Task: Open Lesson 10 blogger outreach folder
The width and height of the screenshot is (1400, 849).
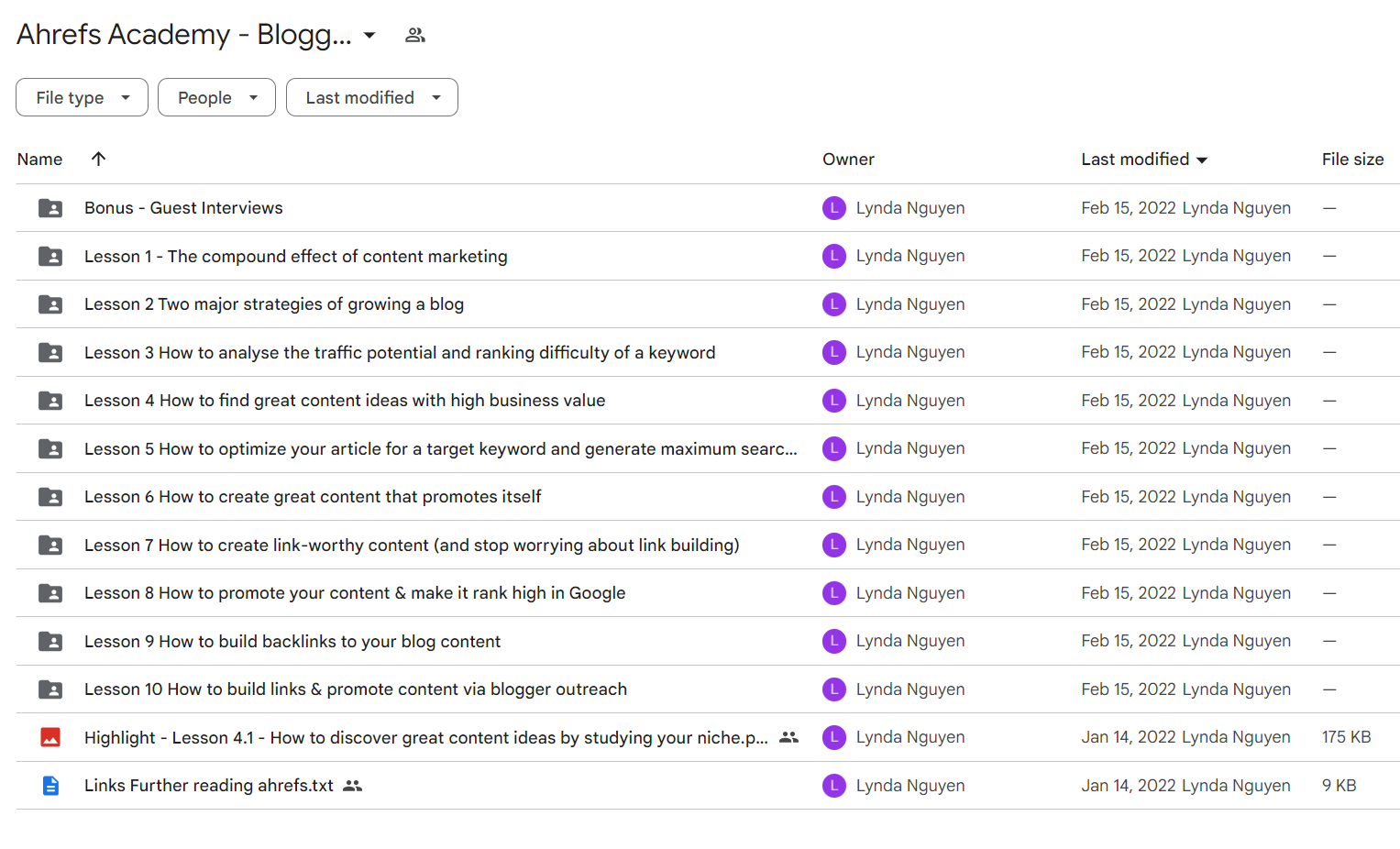Action: [356, 689]
